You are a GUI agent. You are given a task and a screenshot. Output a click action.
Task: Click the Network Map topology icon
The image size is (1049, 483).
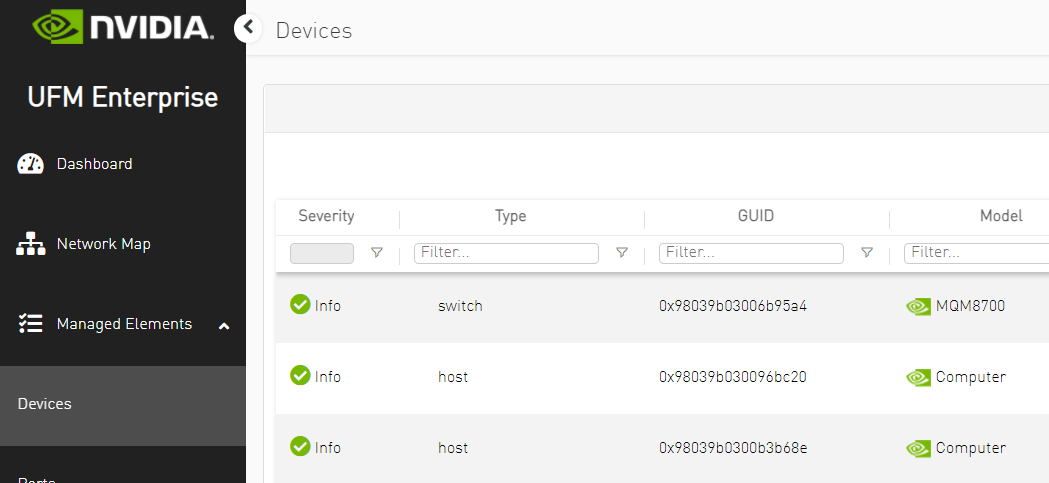tap(31, 244)
